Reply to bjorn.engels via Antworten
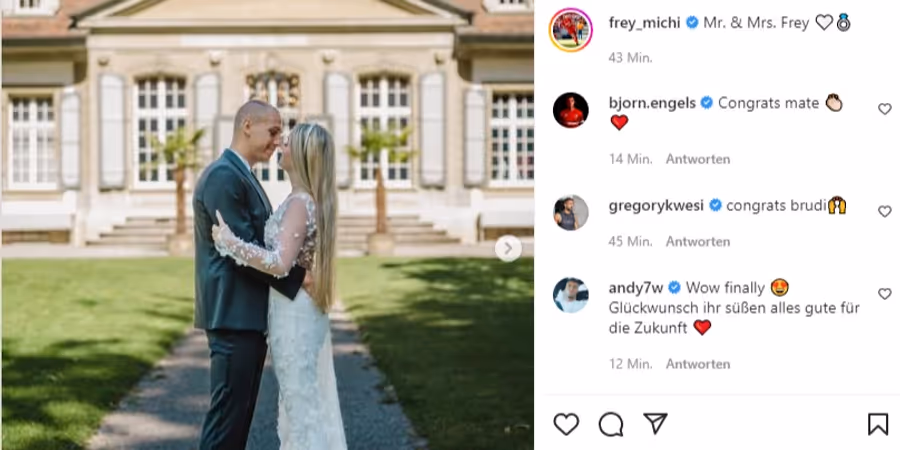This screenshot has height=450, width=900. 698,159
